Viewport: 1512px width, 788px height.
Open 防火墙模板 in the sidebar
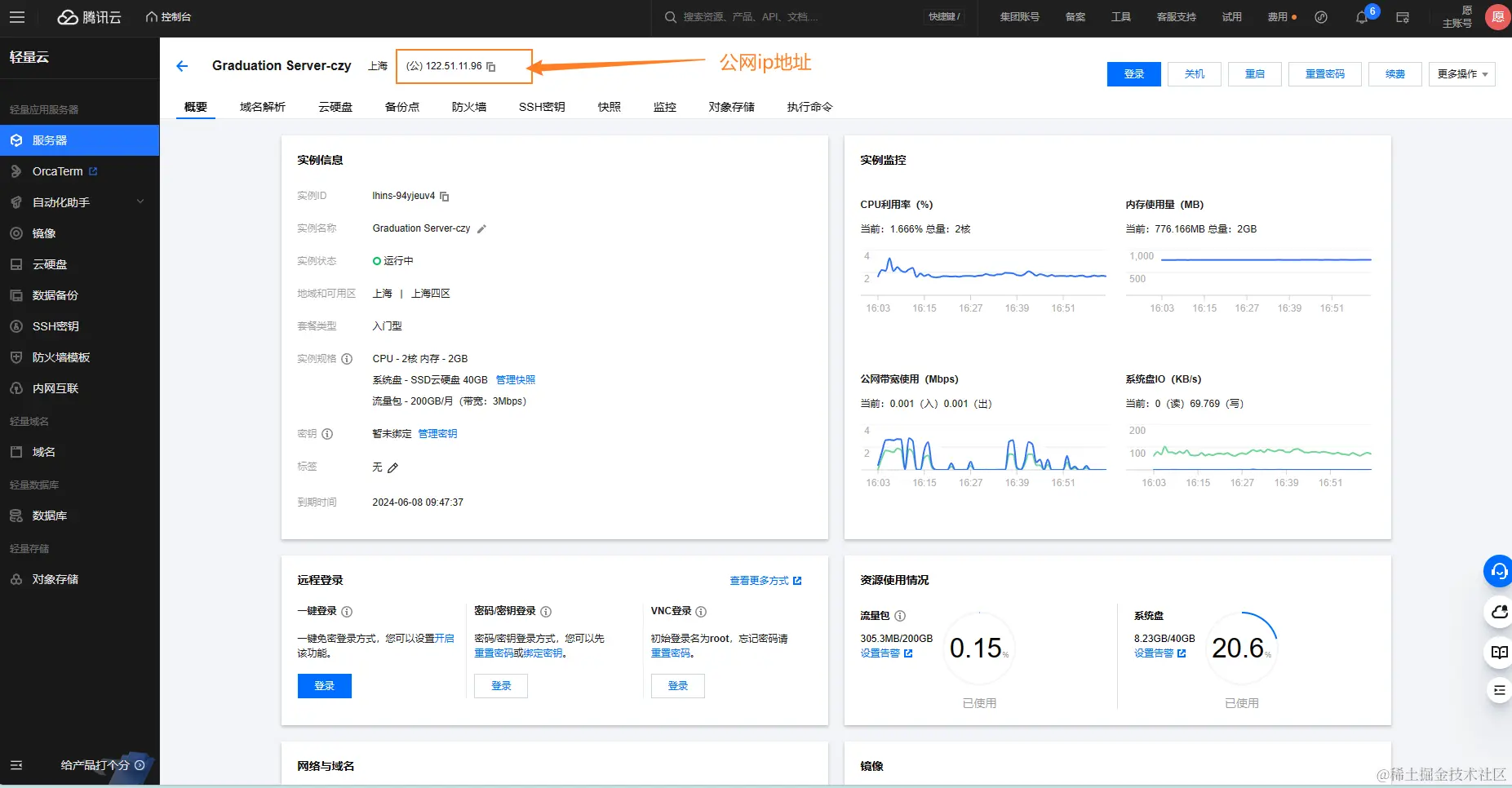click(80, 357)
